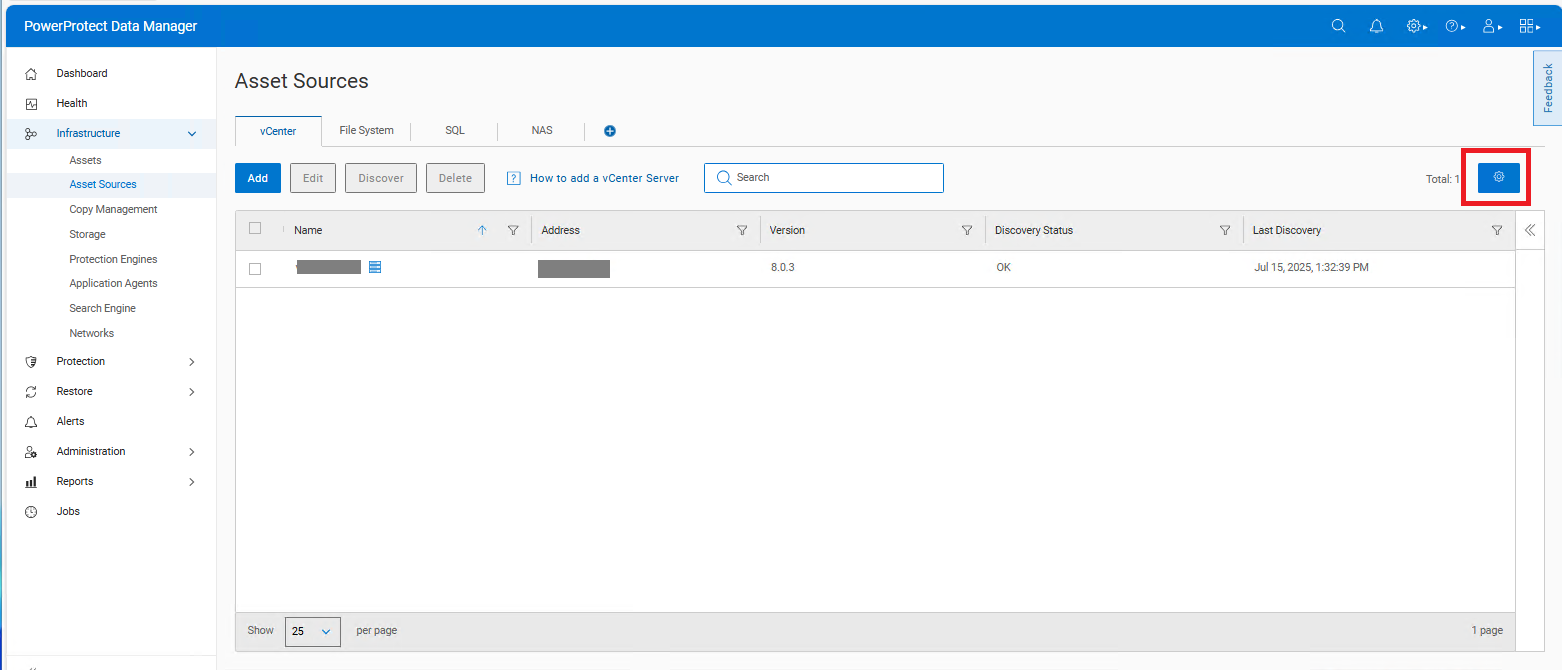Open the help menu icon in header
Screen dimensions: 1562x670
point(1454,26)
